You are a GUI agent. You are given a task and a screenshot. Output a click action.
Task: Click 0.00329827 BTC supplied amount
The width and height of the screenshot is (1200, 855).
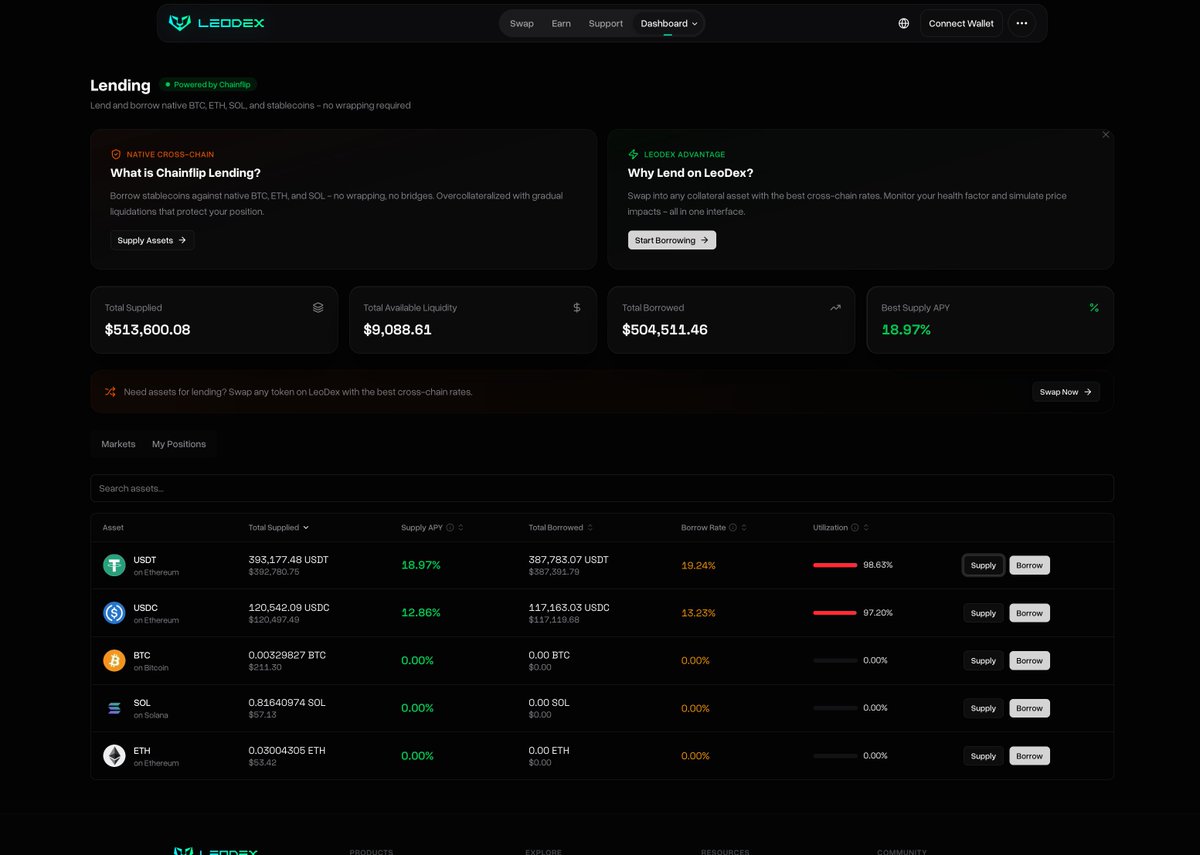[287, 655]
